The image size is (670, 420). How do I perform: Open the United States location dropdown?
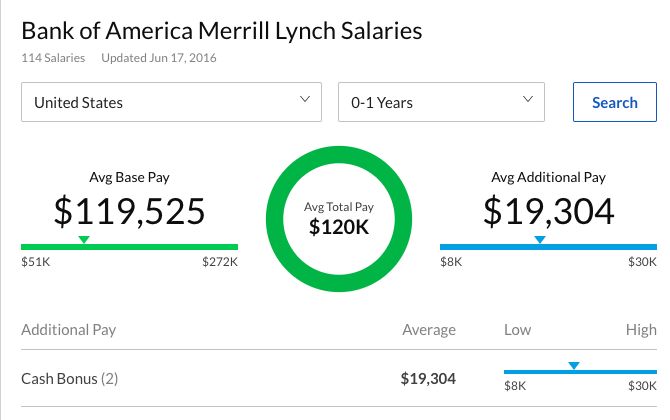(x=171, y=102)
